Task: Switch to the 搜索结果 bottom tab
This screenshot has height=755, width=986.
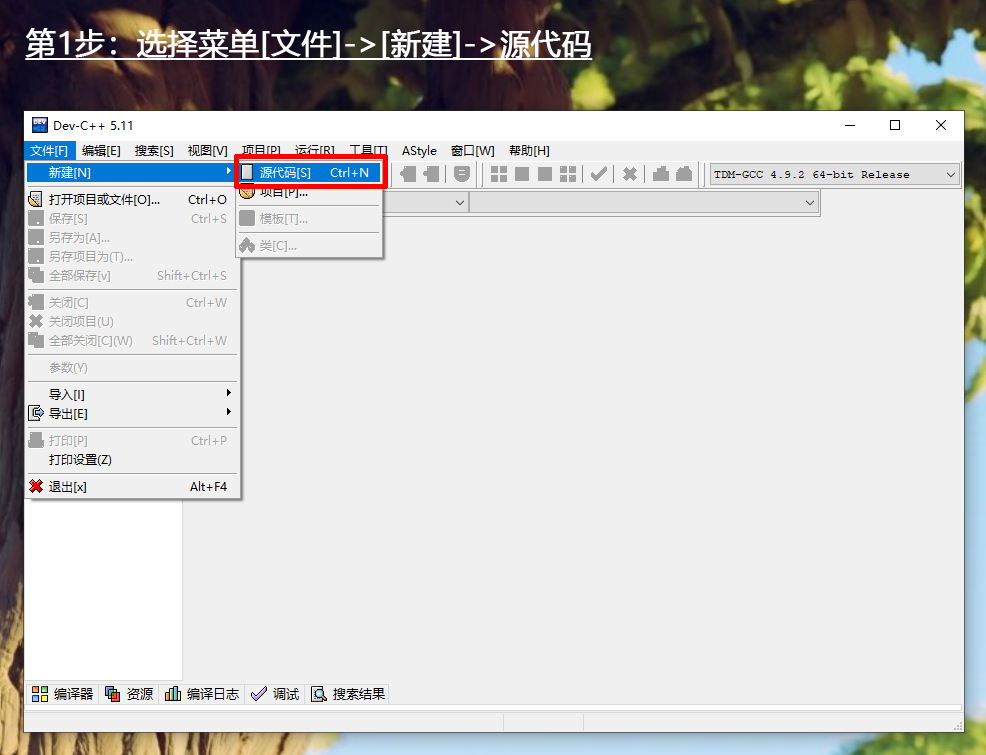Action: (x=348, y=694)
